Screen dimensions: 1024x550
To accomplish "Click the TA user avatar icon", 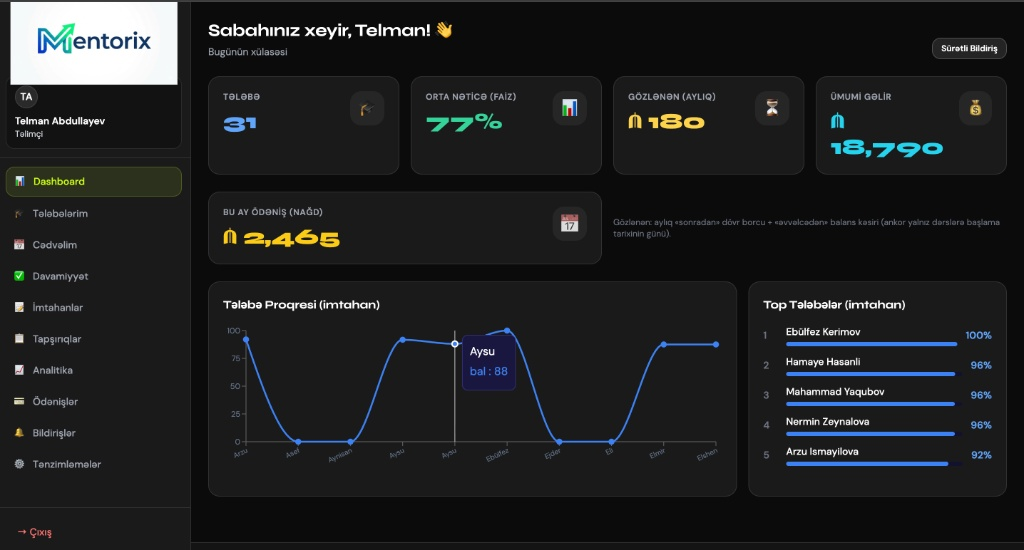I will pos(26,97).
